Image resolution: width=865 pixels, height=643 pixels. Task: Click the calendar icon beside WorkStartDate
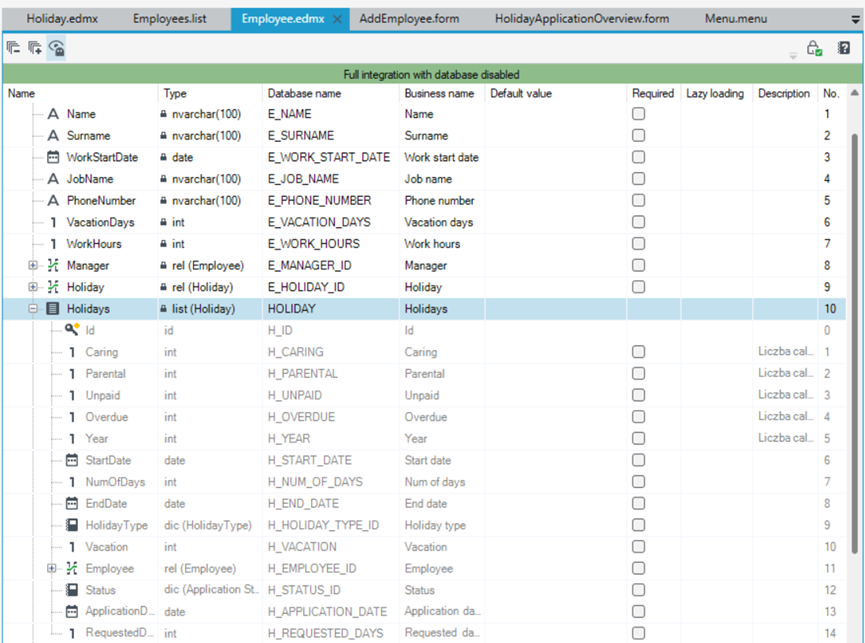click(x=53, y=157)
